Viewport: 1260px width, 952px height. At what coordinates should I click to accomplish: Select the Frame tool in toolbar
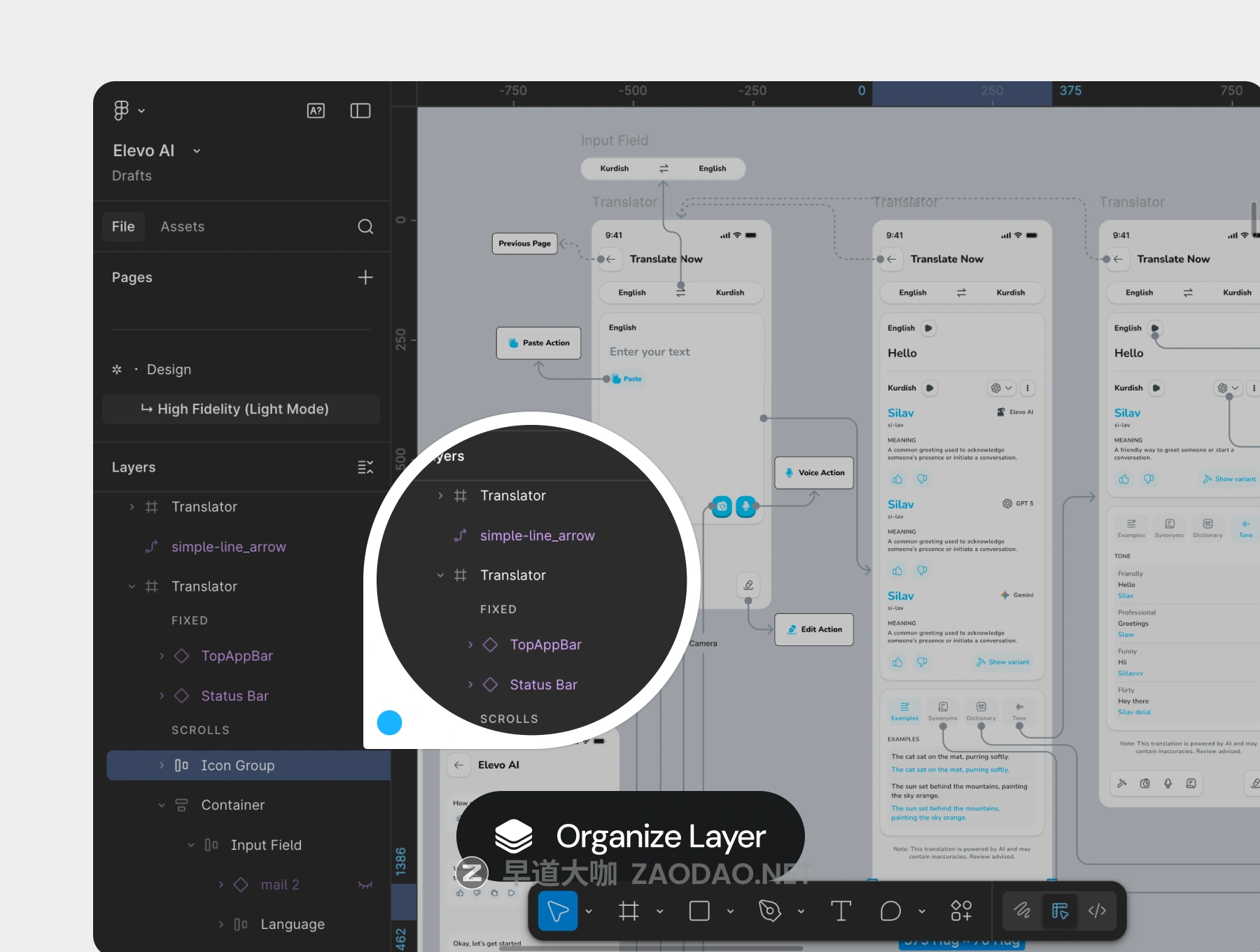(x=629, y=911)
